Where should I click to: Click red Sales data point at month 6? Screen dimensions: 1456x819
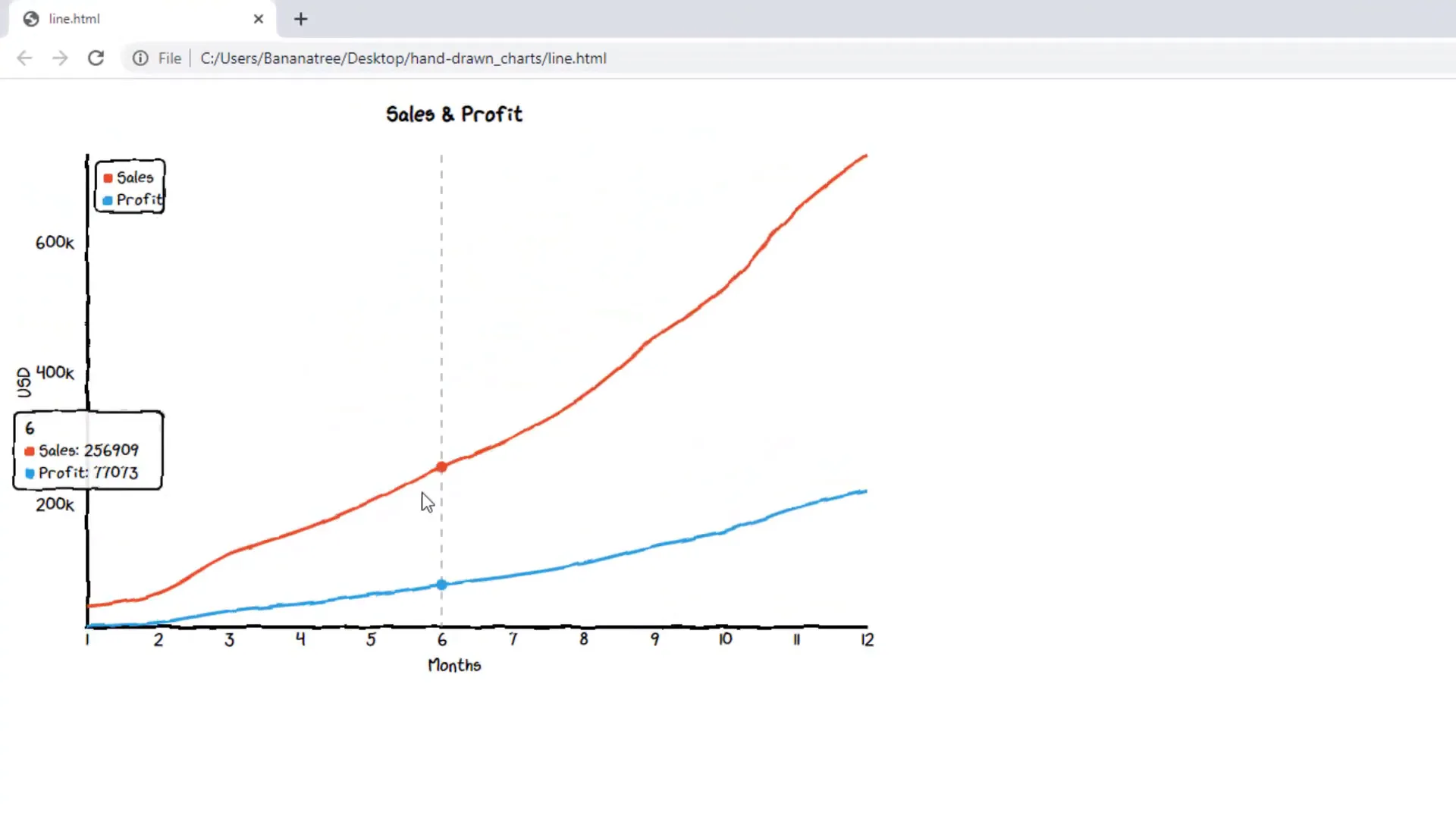point(441,467)
